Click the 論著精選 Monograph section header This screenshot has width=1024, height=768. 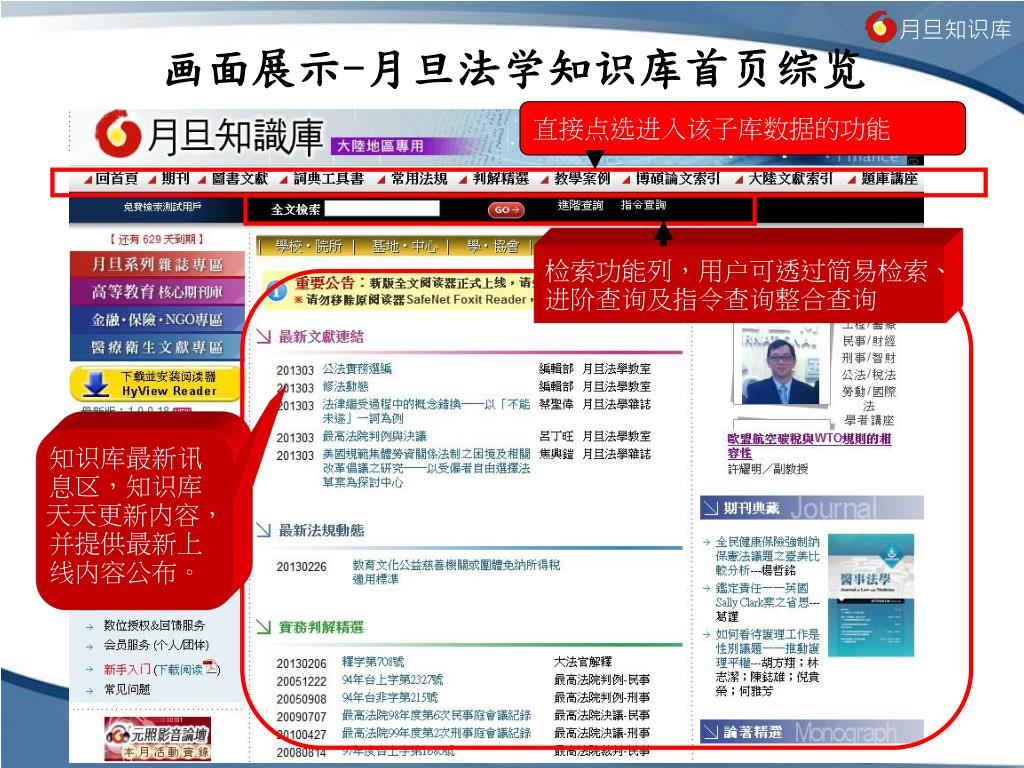(x=812, y=732)
